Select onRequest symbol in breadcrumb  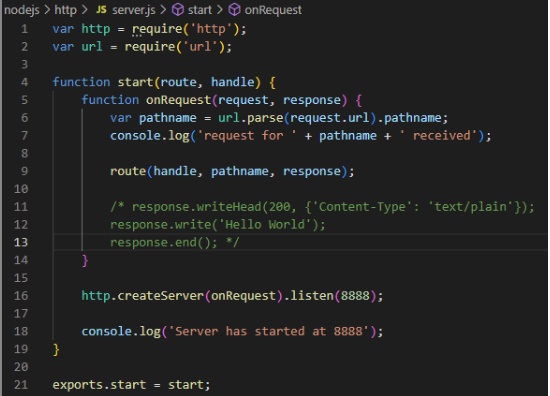click(273, 10)
